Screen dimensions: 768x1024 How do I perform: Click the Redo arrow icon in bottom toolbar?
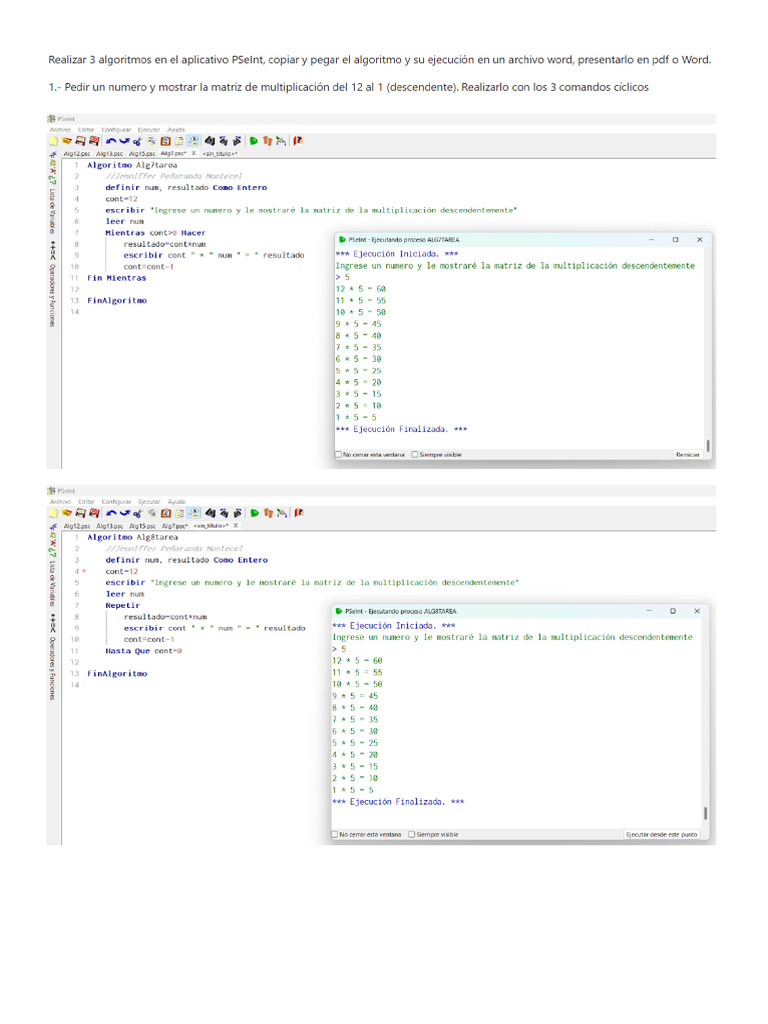click(122, 513)
